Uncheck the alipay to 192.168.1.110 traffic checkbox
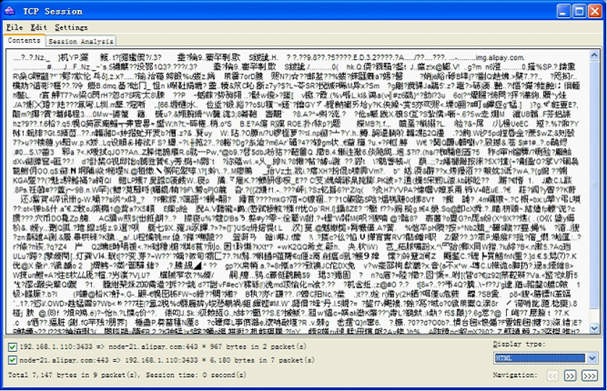 tap(12, 360)
